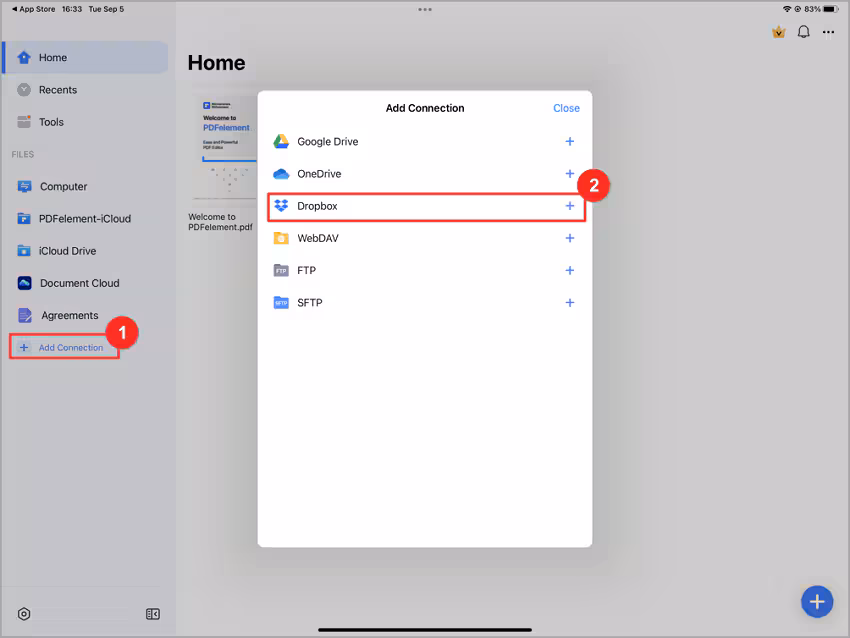Screen dimensions: 850x638
Task: Open Welcome to PDFelement.pdf thumbnail
Action: pos(223,150)
